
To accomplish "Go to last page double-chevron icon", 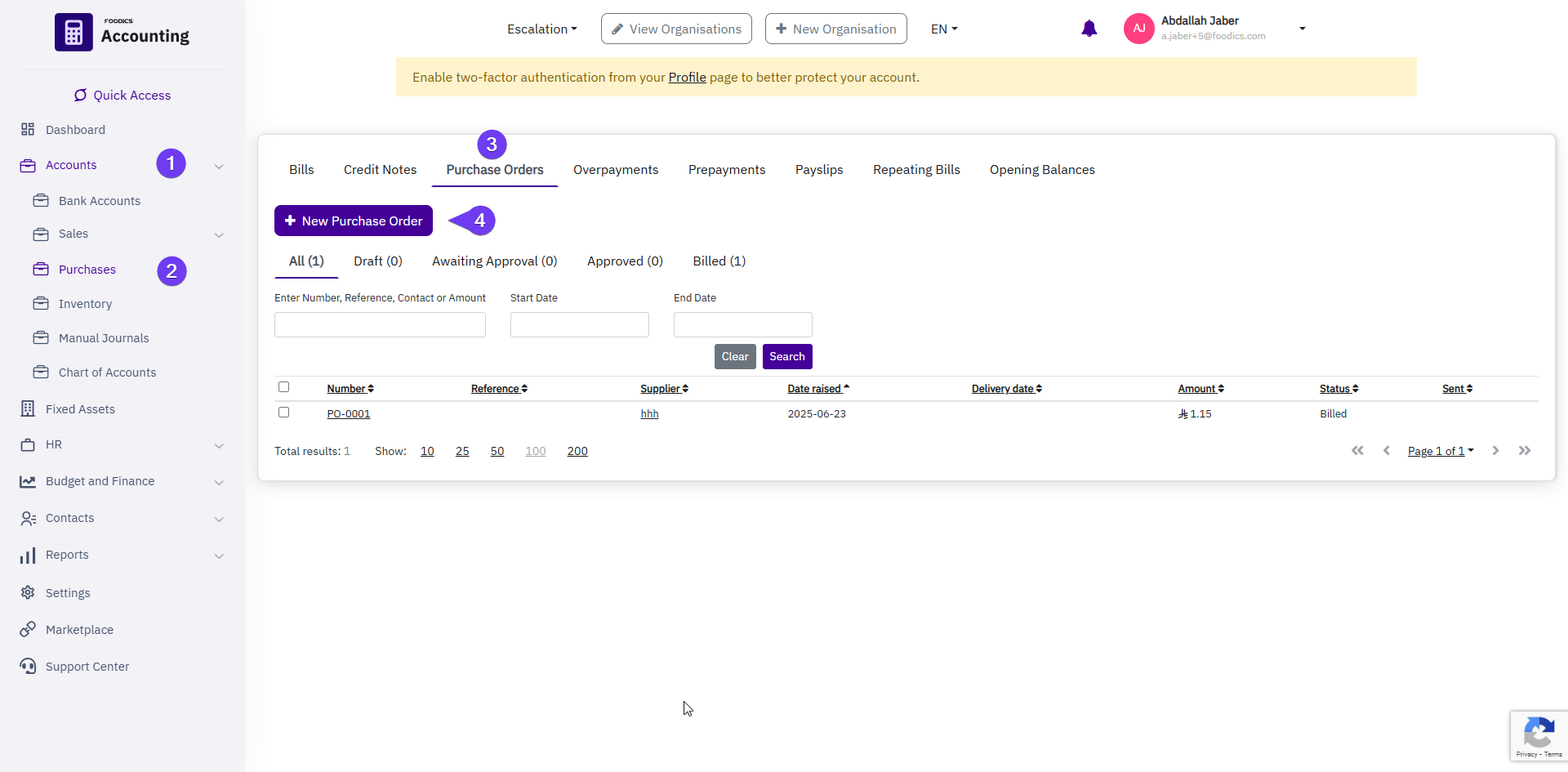I will (x=1524, y=451).
